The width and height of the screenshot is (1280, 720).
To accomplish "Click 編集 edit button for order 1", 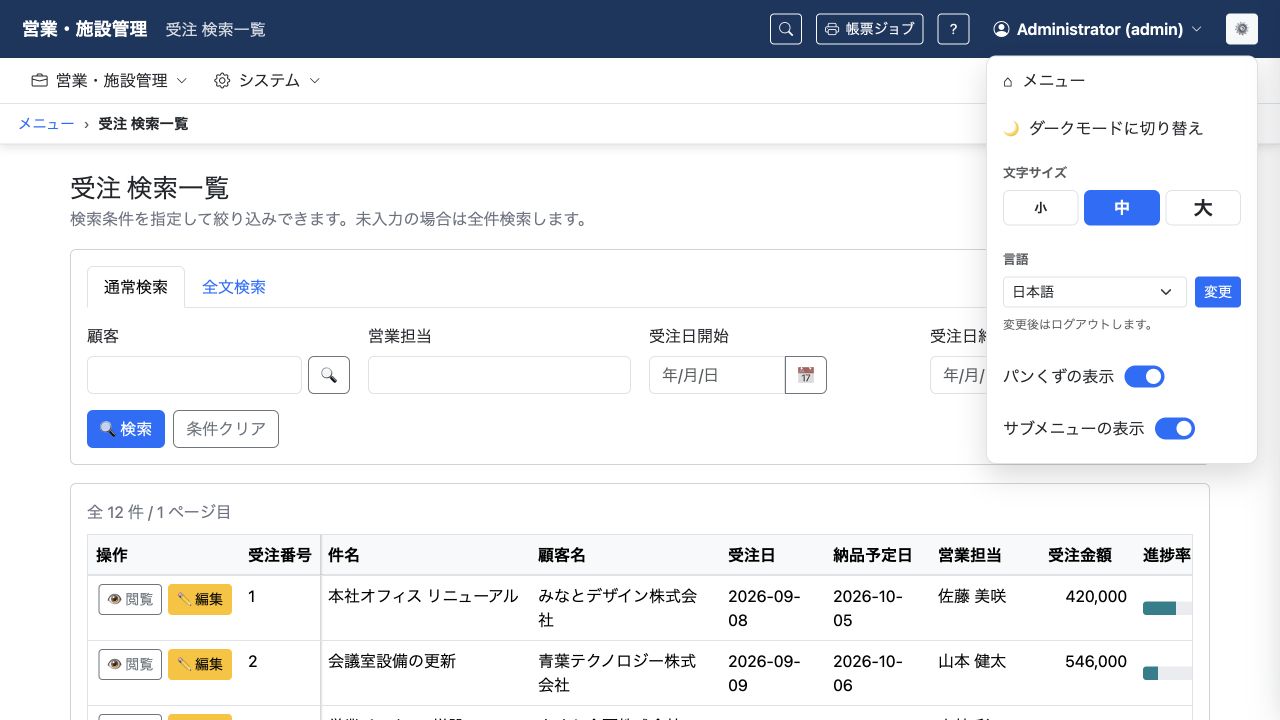I will click(200, 599).
